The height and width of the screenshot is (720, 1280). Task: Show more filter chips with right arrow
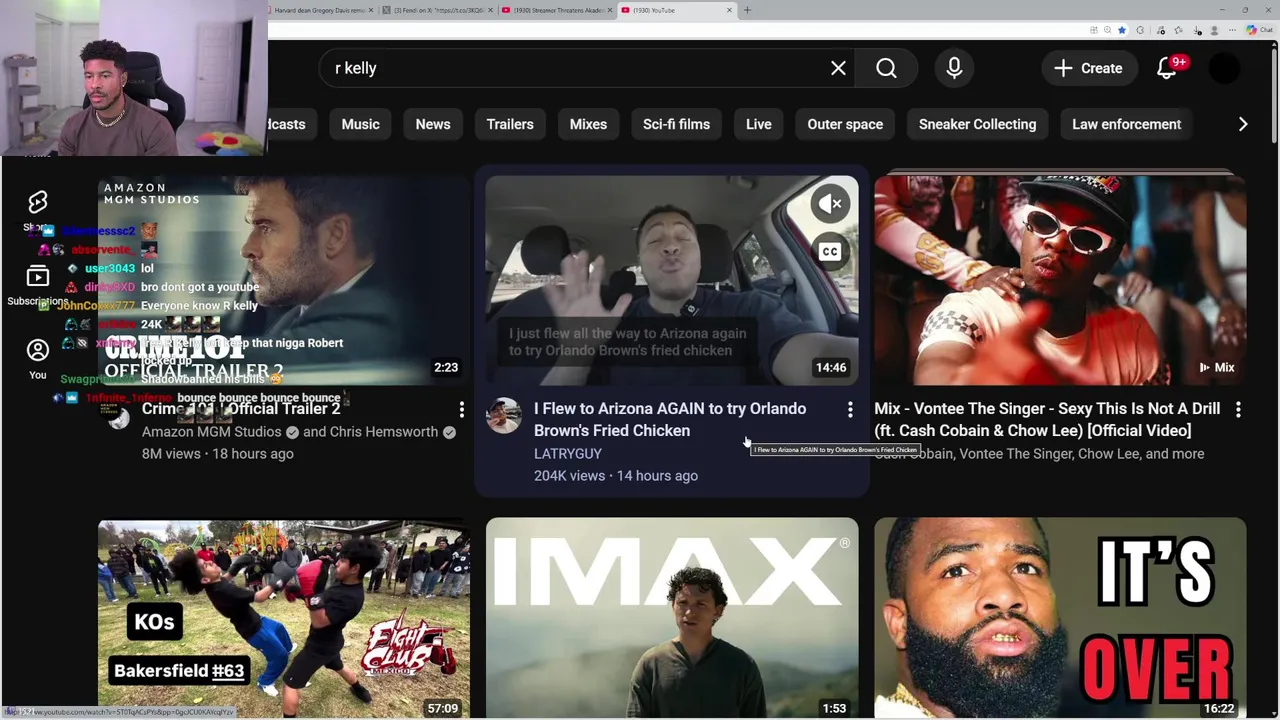(x=1243, y=124)
